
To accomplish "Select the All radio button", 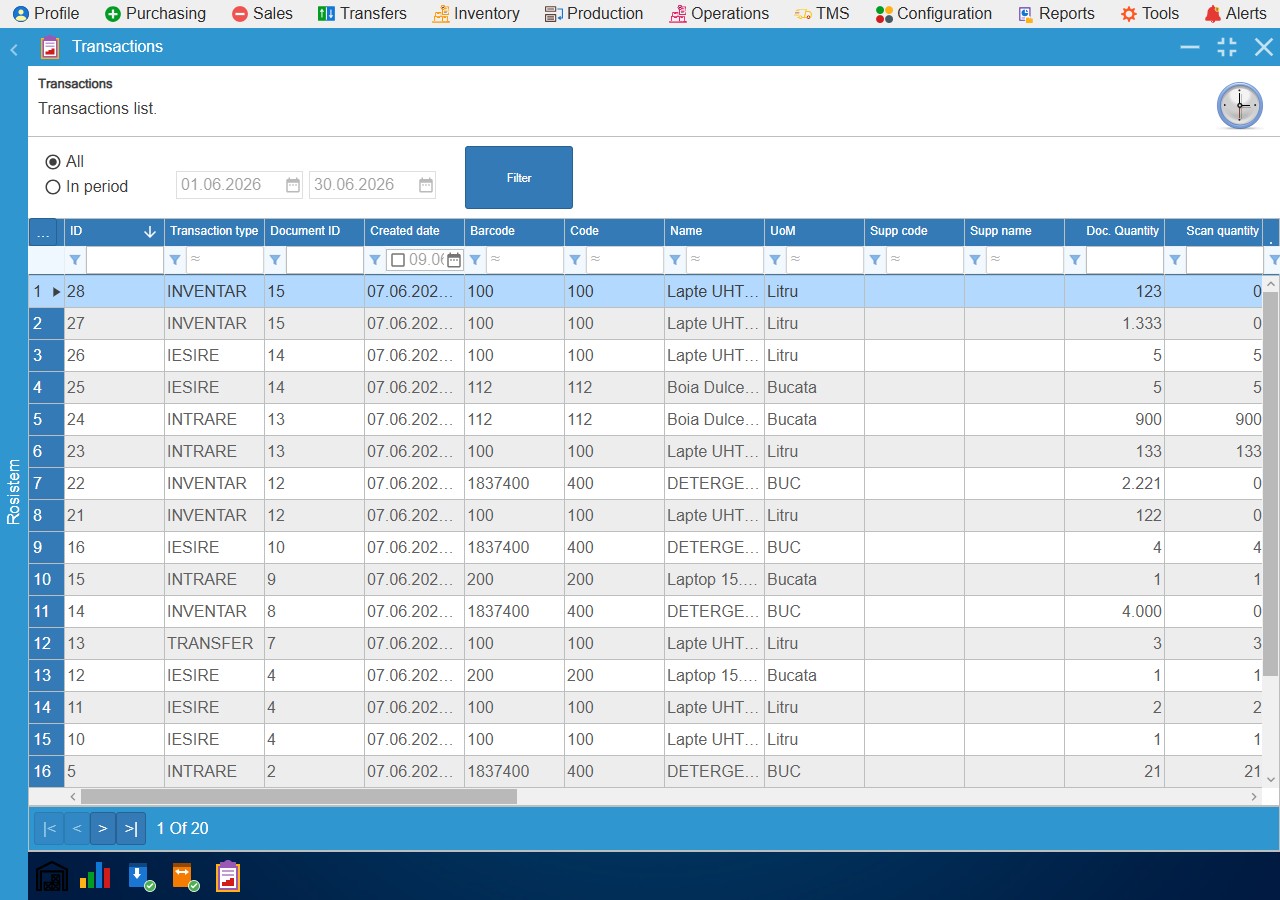I will (53, 162).
